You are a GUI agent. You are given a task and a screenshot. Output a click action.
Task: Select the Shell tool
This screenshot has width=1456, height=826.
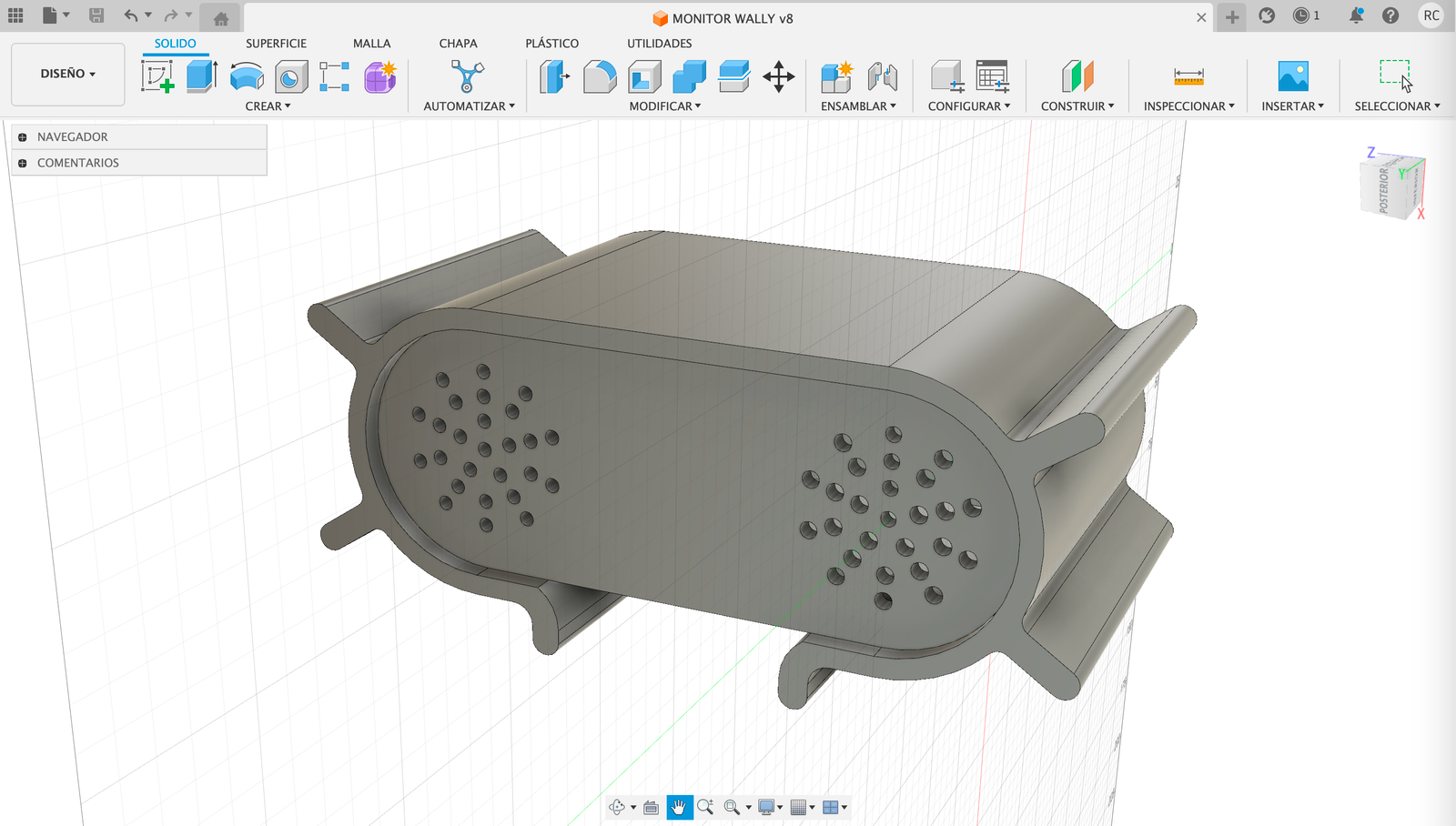coord(644,76)
